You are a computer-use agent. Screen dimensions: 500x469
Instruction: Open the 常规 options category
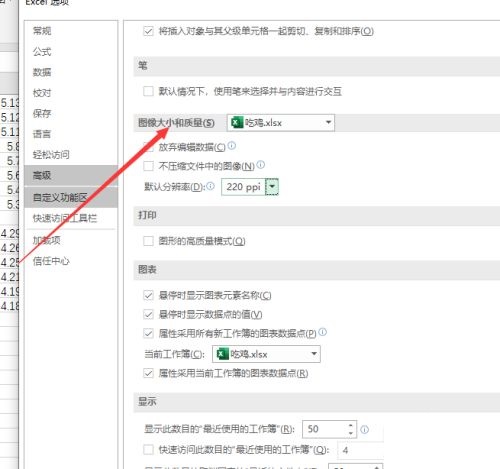point(42,31)
